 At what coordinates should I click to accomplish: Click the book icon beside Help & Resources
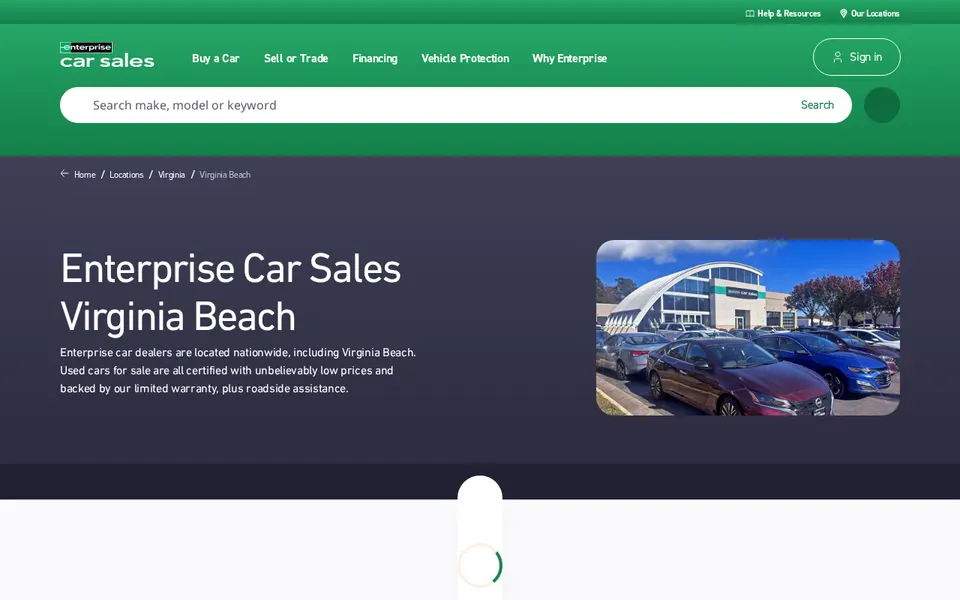pos(749,13)
